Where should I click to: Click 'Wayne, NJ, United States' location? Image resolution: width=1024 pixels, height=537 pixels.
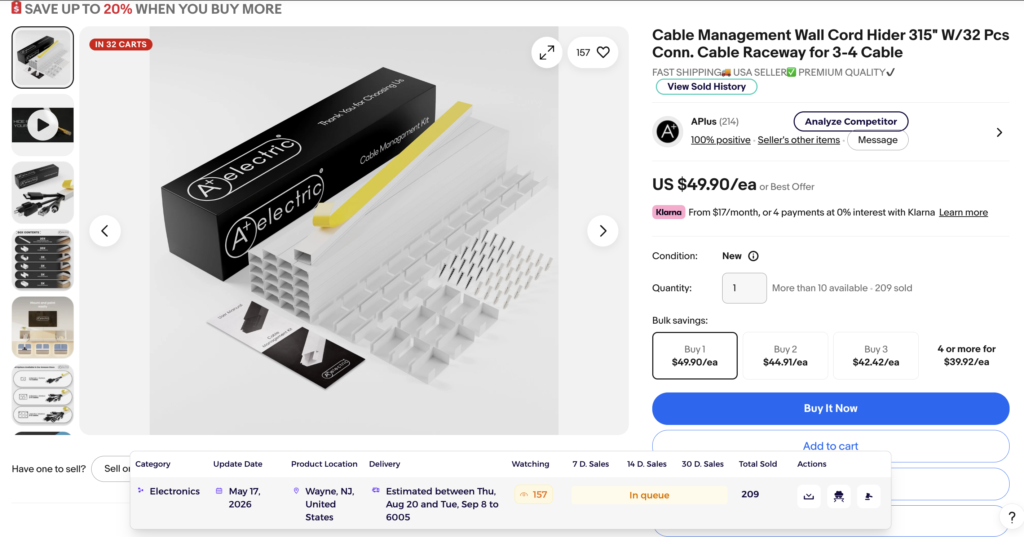330,504
